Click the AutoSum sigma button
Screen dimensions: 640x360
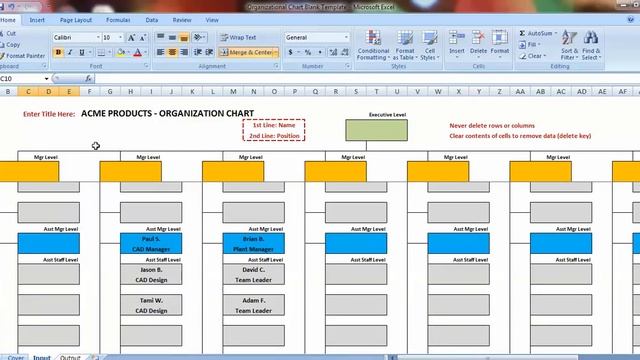pyautogui.click(x=536, y=33)
